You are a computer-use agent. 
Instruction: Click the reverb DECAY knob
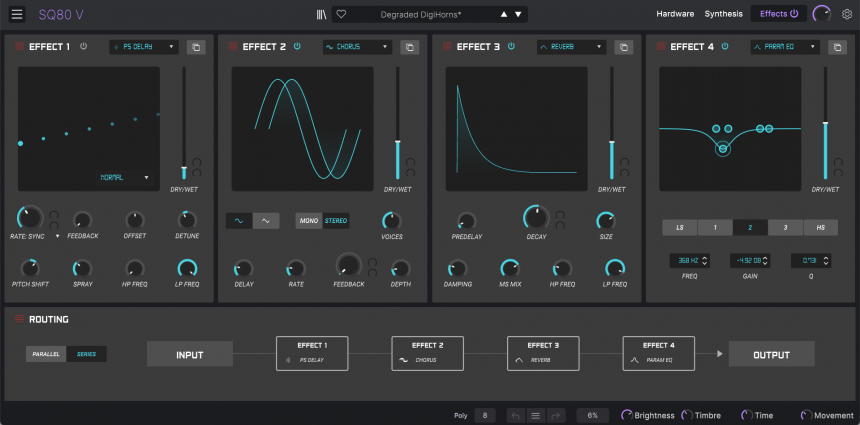[x=536, y=218]
